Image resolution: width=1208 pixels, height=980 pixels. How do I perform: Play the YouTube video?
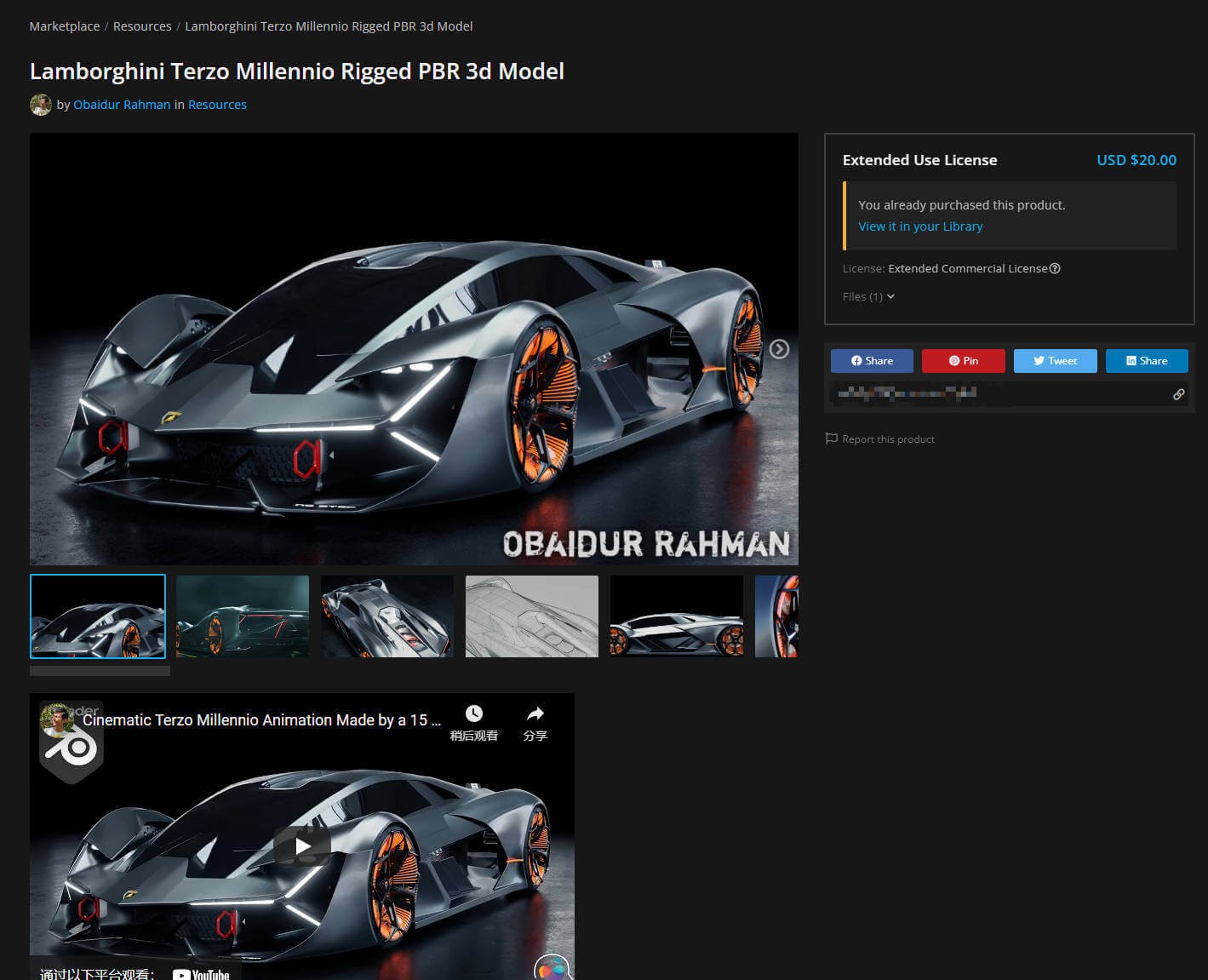[x=302, y=846]
